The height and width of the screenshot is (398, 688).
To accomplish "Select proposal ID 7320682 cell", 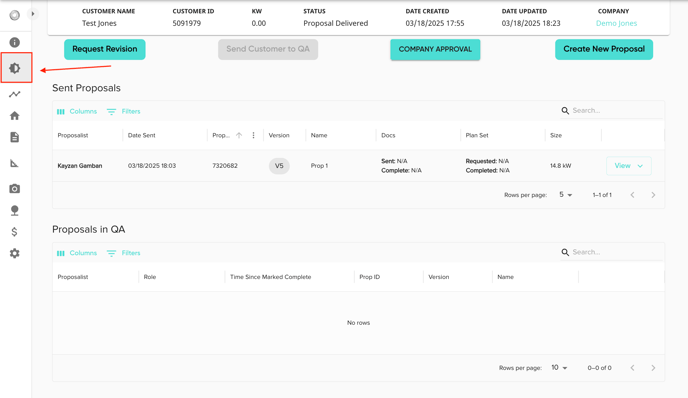I will tap(225, 166).
